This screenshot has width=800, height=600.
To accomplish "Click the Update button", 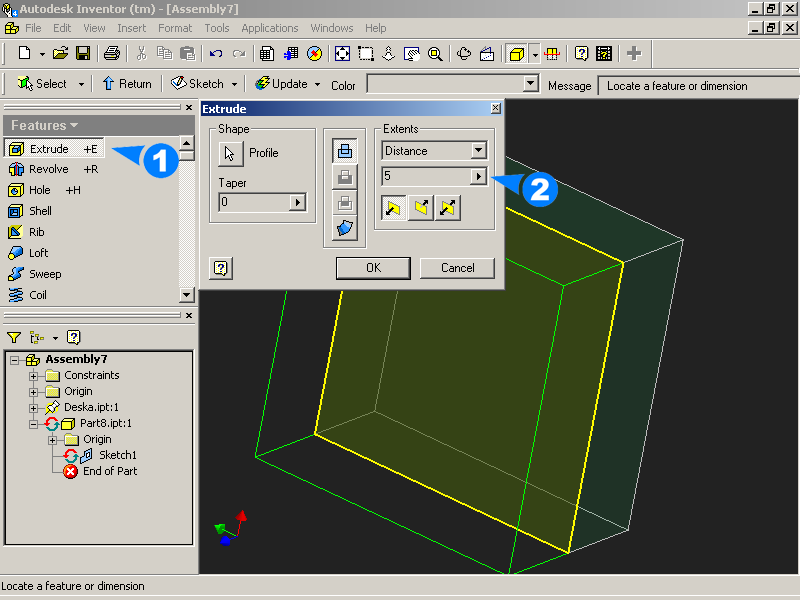I will tap(281, 84).
